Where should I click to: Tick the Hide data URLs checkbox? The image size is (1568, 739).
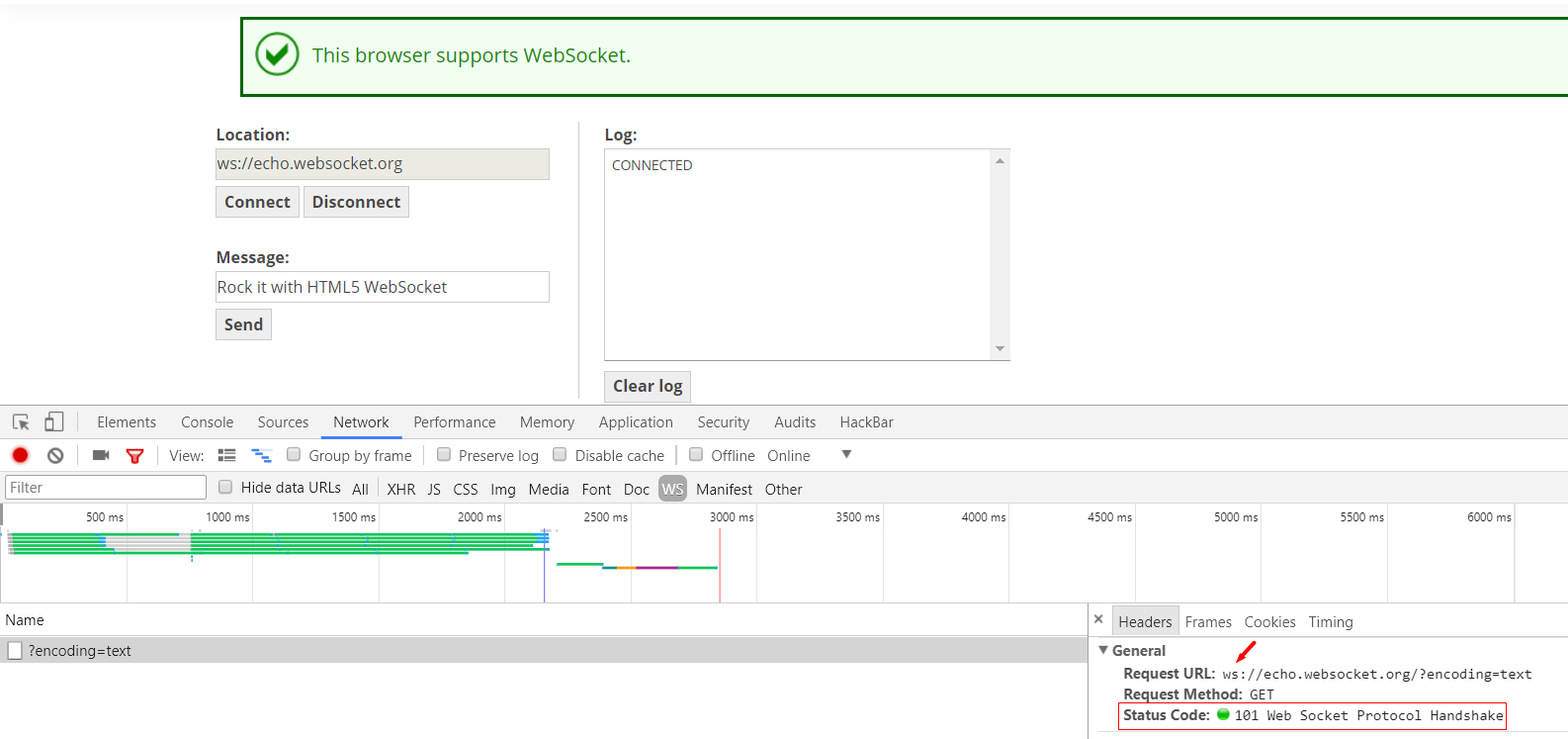click(x=225, y=487)
